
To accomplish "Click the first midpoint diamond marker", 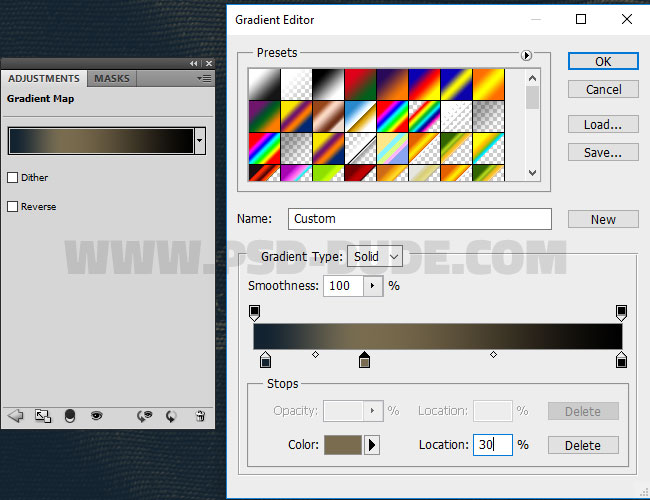I will [315, 354].
